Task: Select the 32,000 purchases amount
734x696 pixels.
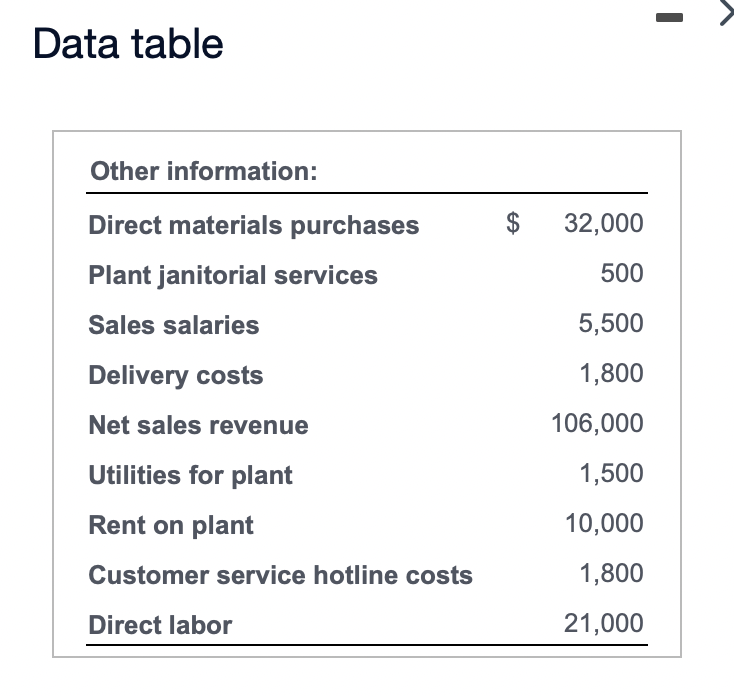Action: click(x=604, y=223)
